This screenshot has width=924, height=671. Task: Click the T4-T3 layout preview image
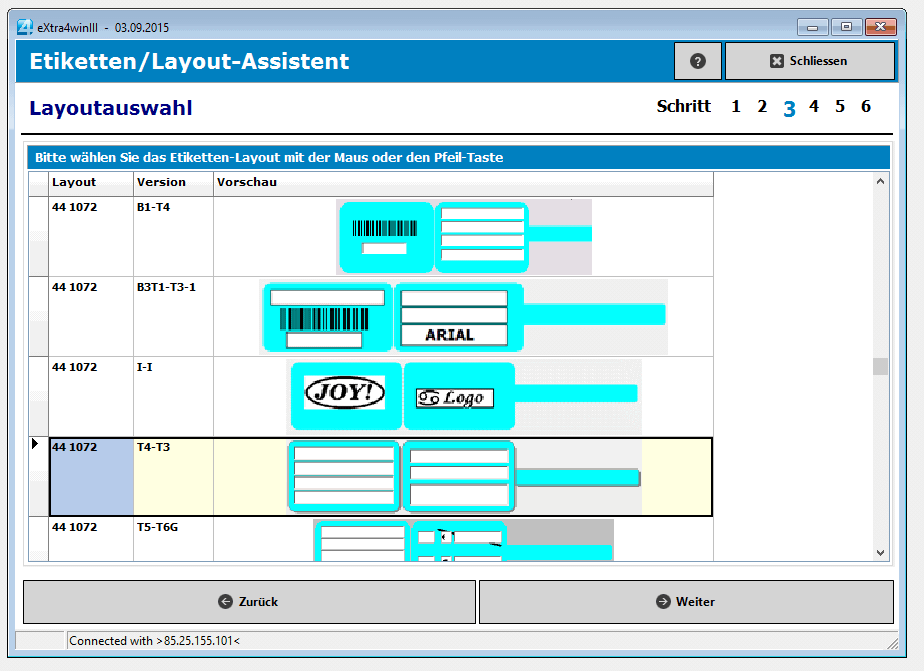pyautogui.click(x=464, y=477)
